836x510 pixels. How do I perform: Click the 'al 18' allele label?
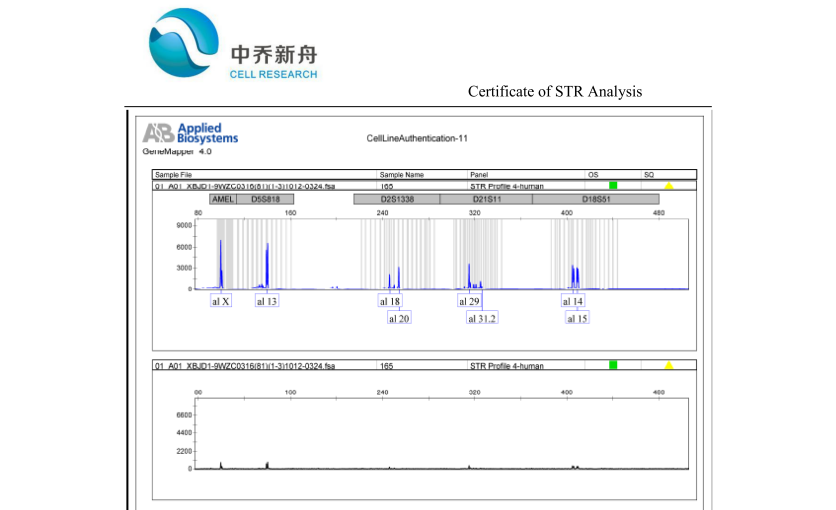pos(390,301)
